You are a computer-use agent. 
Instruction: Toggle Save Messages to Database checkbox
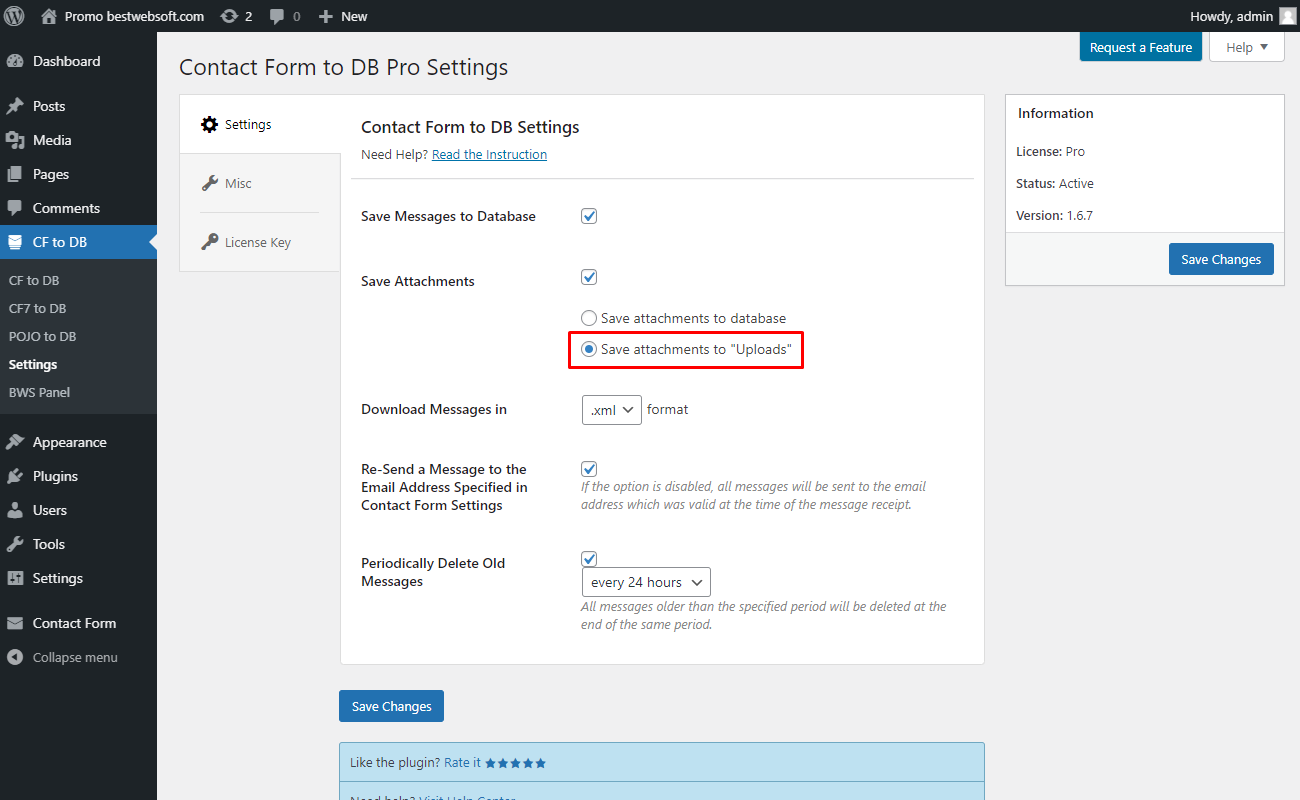(x=589, y=216)
